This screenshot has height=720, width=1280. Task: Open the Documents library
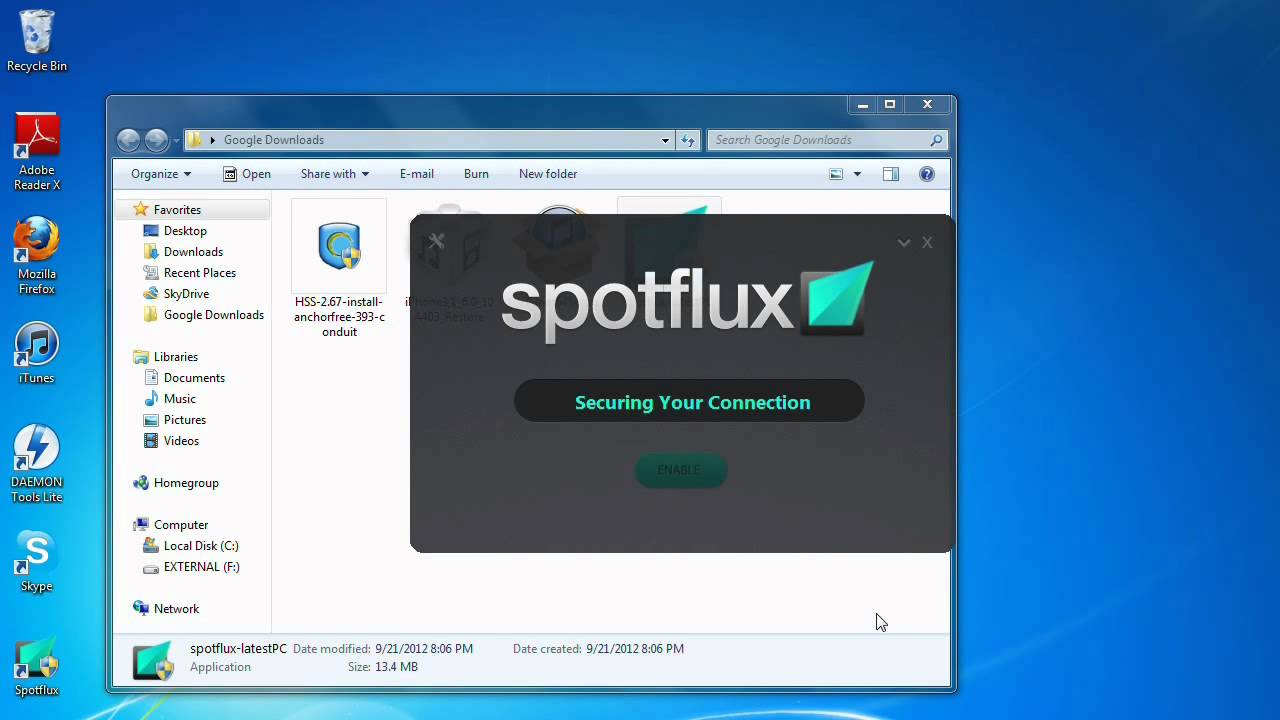pos(194,378)
